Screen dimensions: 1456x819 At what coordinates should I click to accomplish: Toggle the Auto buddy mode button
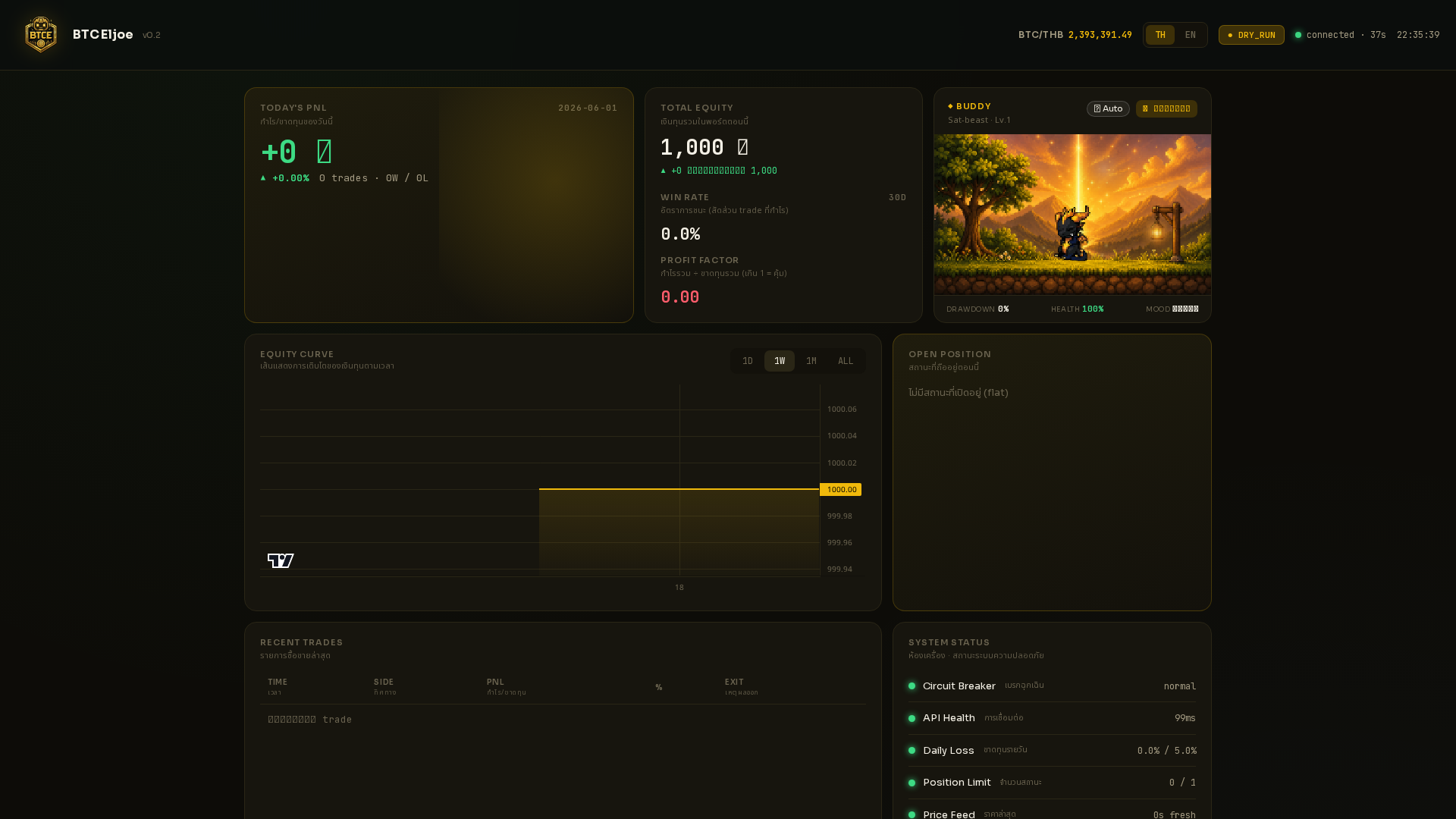[1108, 108]
